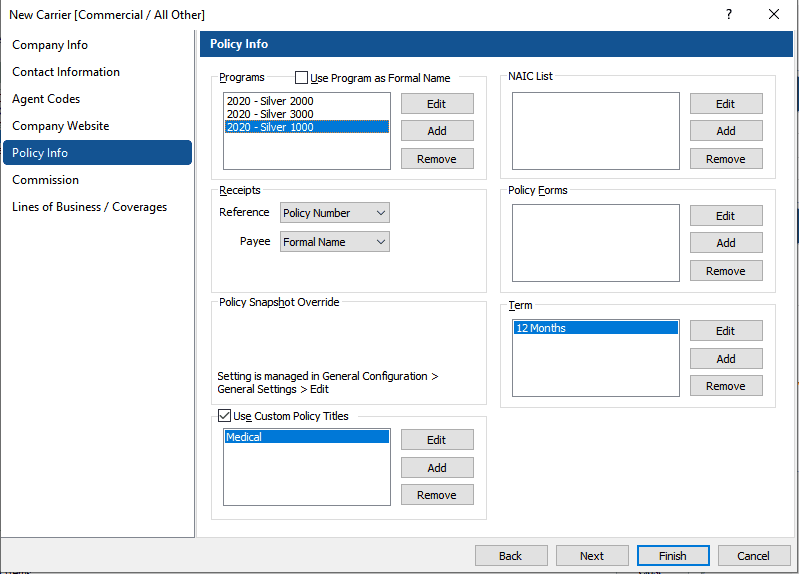Click Remove button for NAIC List
The height and width of the screenshot is (574, 799).
pos(726,159)
